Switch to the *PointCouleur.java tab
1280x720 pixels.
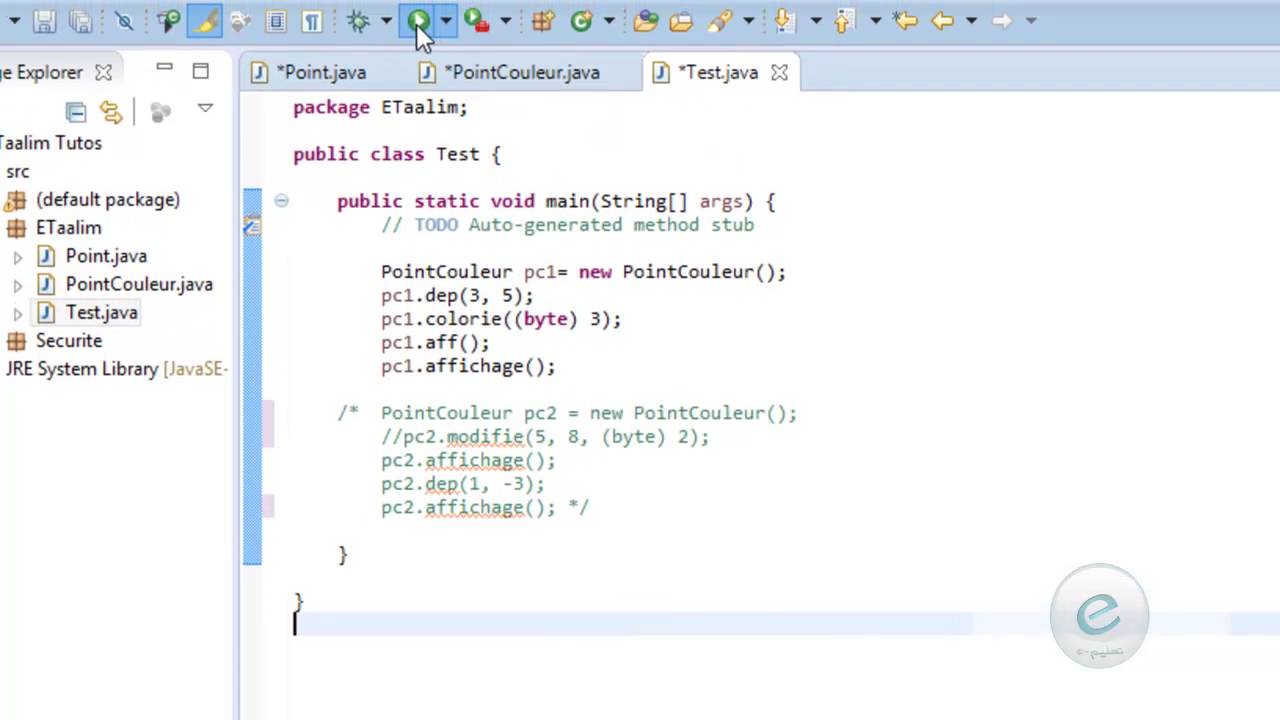tap(510, 72)
